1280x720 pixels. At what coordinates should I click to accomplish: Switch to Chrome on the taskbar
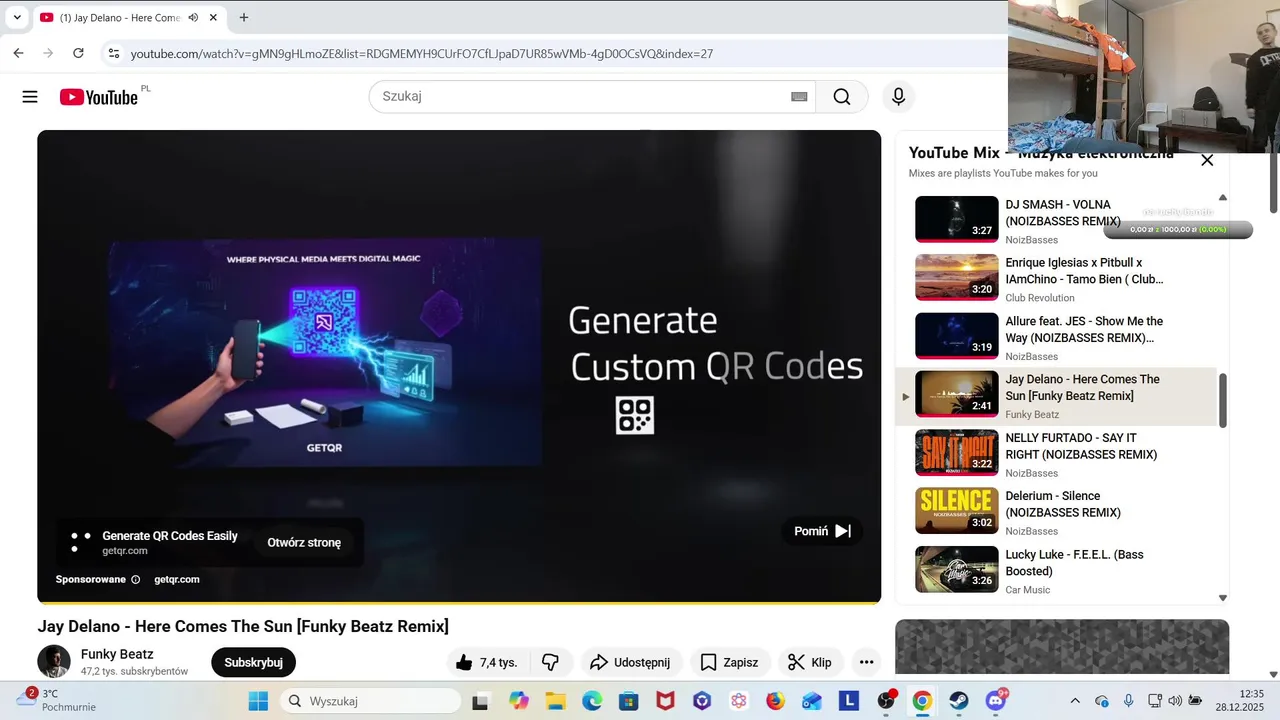click(x=922, y=701)
